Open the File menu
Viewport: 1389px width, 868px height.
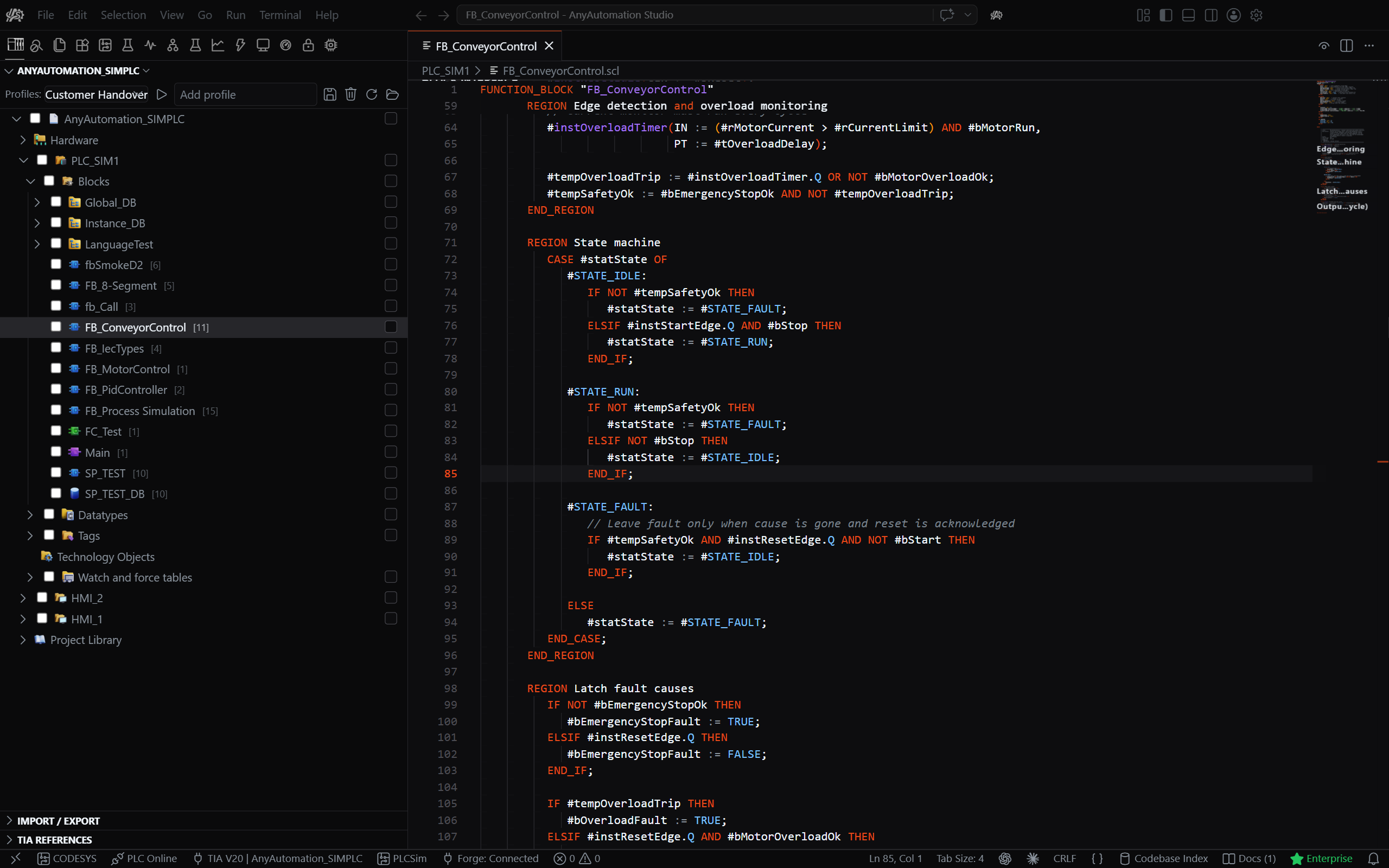[46, 15]
